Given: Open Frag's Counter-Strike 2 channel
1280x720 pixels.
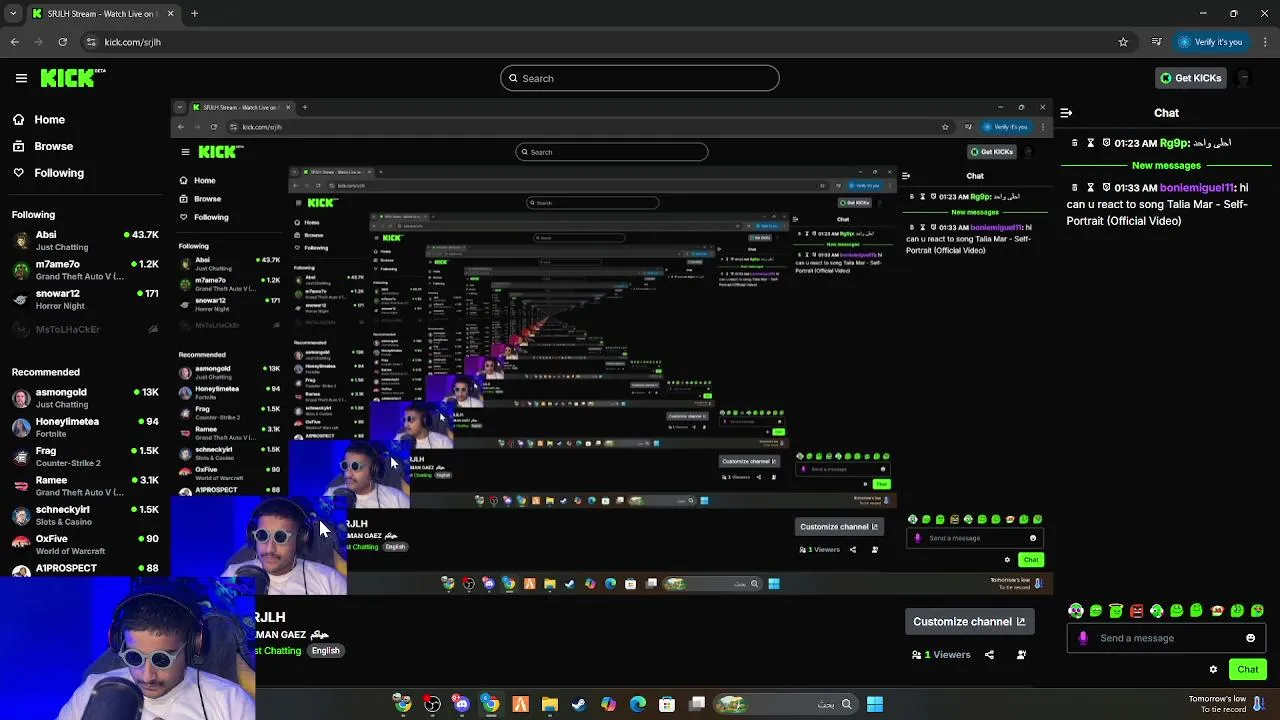Looking at the screenshot, I should [x=85, y=457].
